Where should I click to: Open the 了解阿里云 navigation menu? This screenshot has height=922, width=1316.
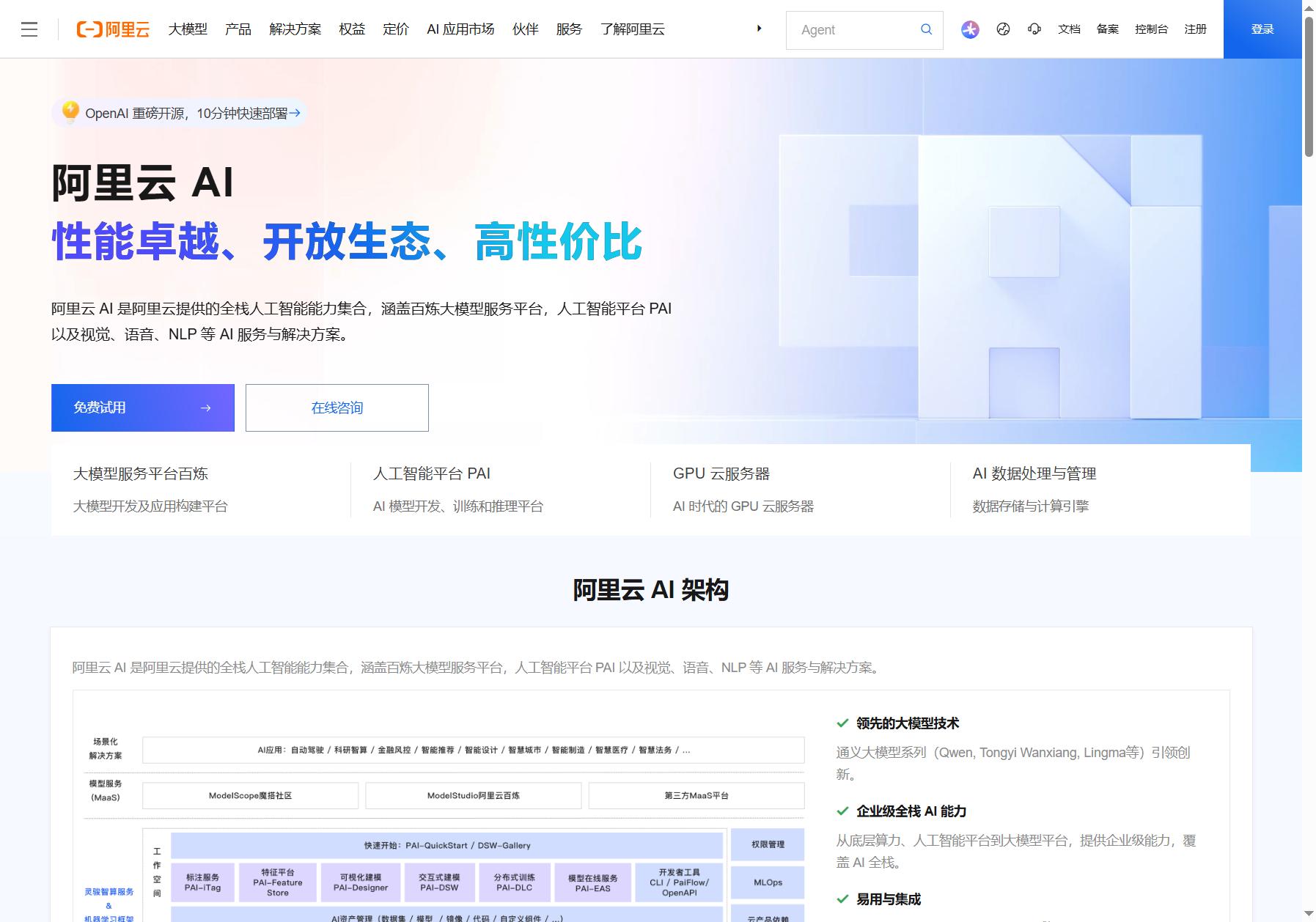tap(633, 29)
